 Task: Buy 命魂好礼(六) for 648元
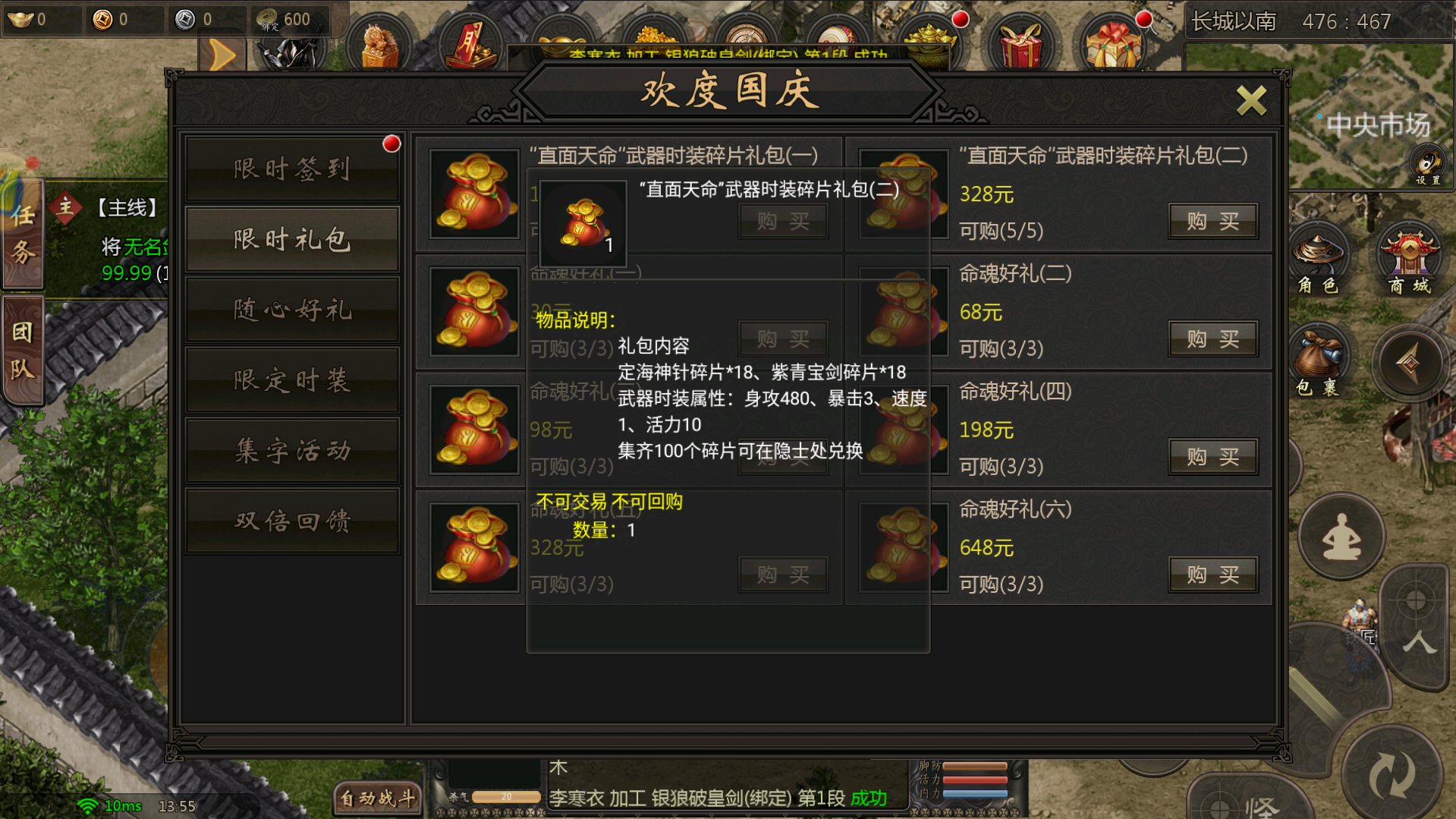click(1212, 575)
